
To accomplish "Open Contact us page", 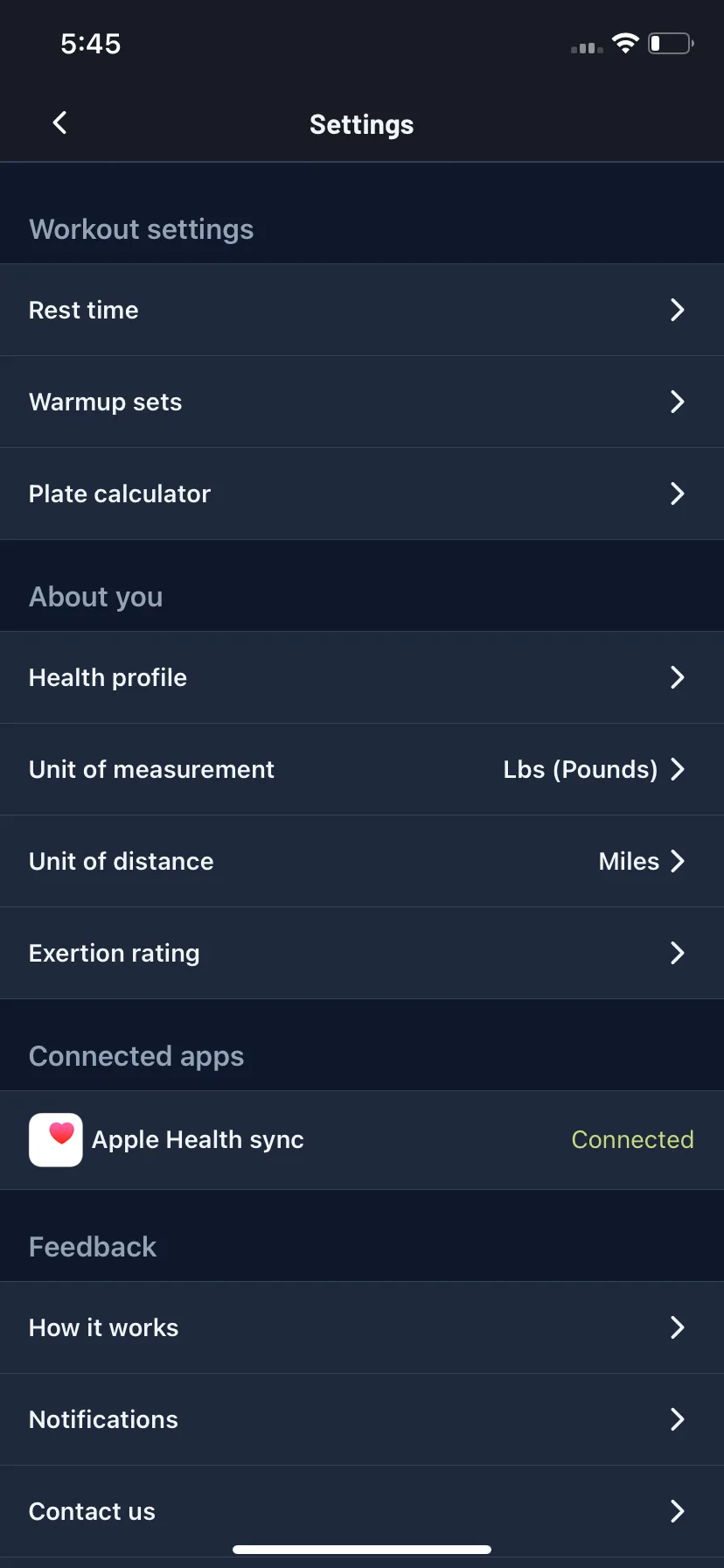I will pos(362,1511).
